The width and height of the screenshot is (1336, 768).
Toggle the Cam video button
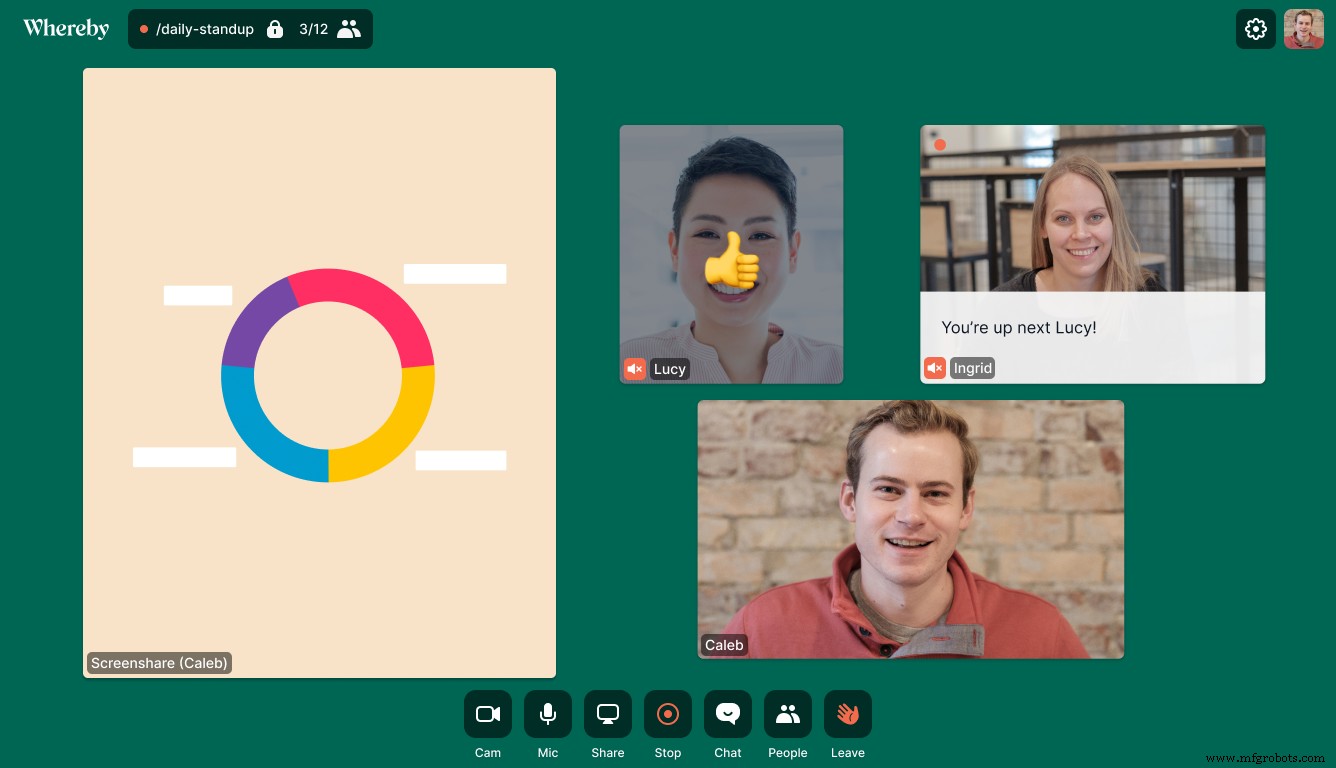(487, 713)
